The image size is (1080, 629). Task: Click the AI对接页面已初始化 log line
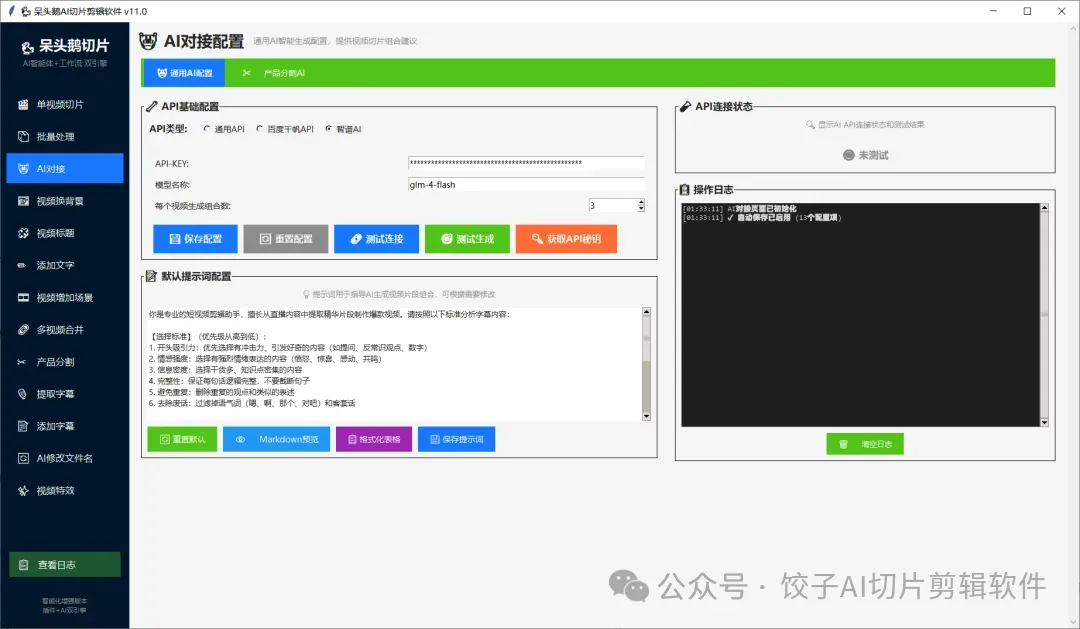740,209
